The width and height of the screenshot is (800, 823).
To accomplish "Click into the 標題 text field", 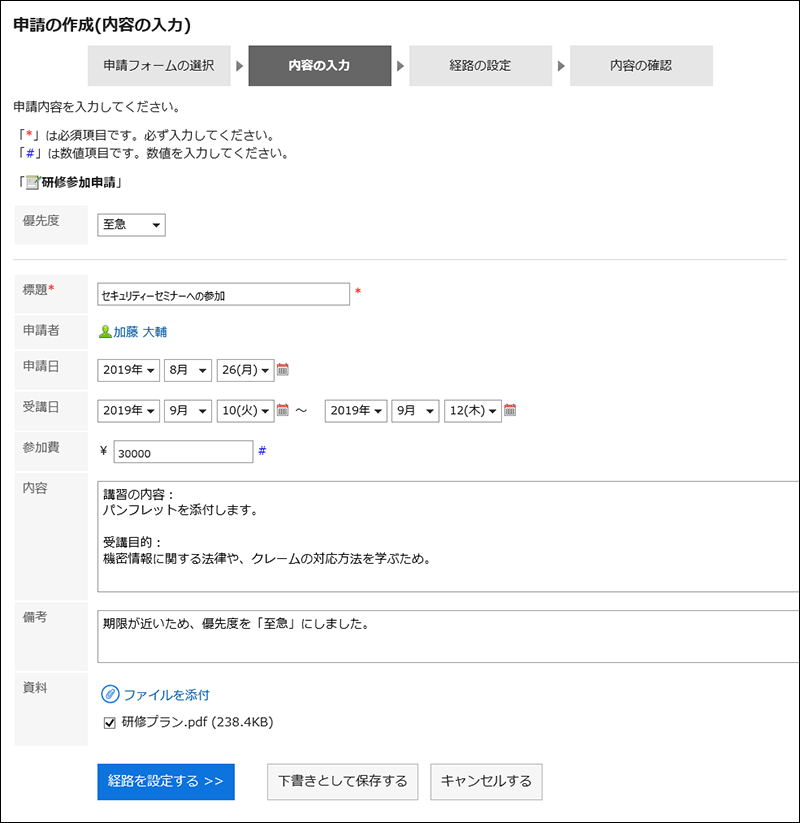I will coord(224,294).
